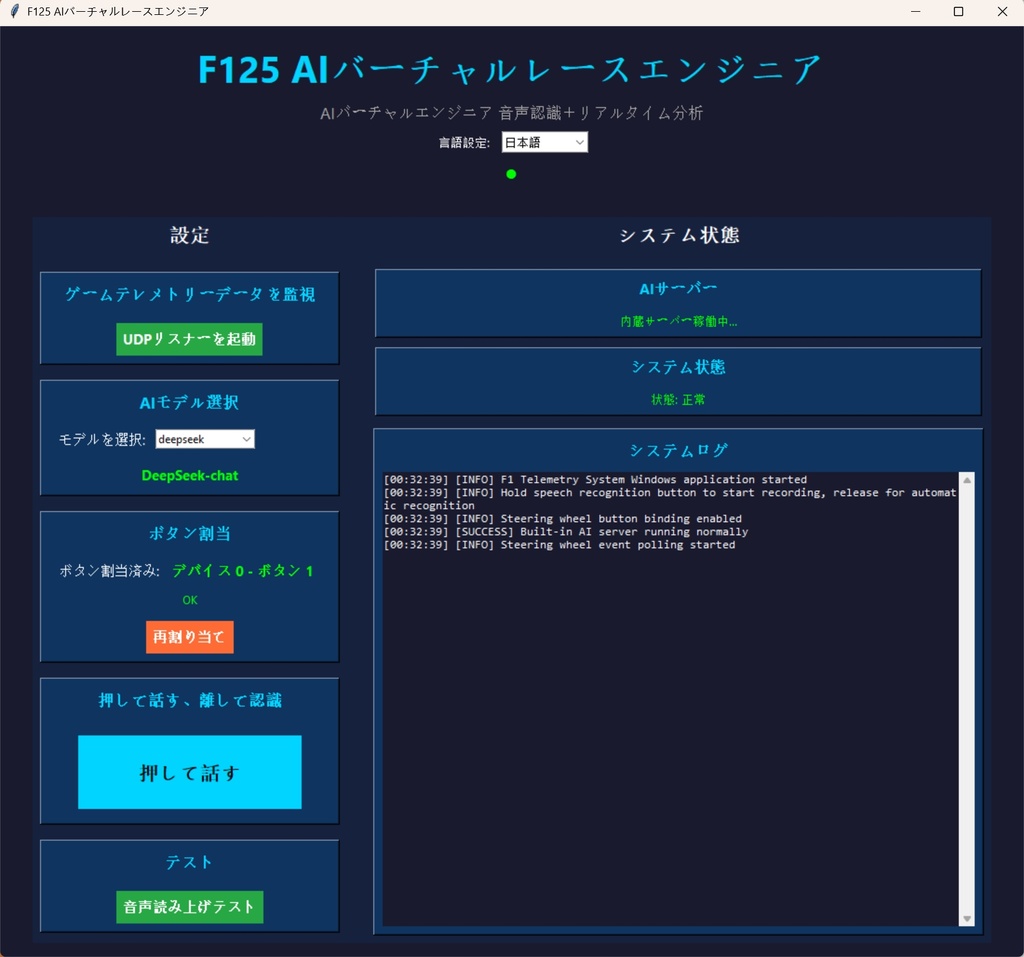1024x957 pixels.
Task: Click the orange 再割り当て reassign button
Action: [189, 637]
